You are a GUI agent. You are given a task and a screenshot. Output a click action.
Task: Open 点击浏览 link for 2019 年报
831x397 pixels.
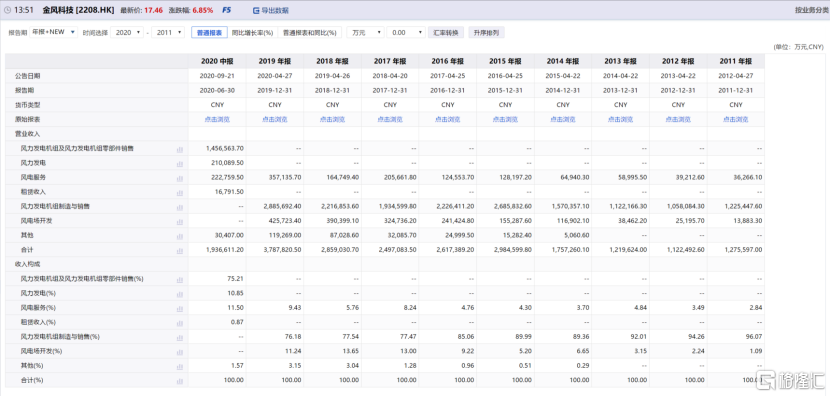275,120
